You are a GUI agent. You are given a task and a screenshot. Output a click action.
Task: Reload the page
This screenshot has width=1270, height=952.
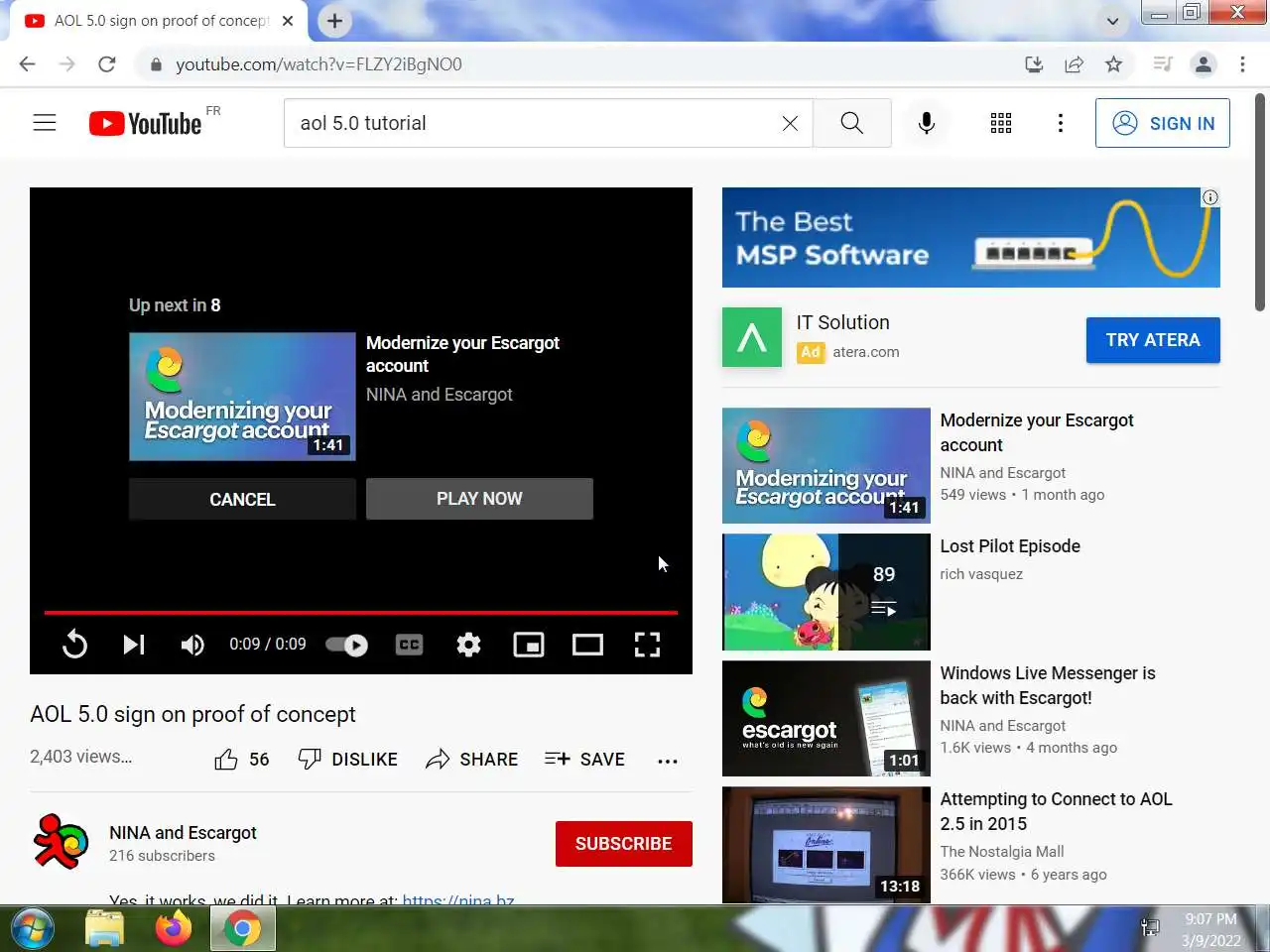click(106, 64)
